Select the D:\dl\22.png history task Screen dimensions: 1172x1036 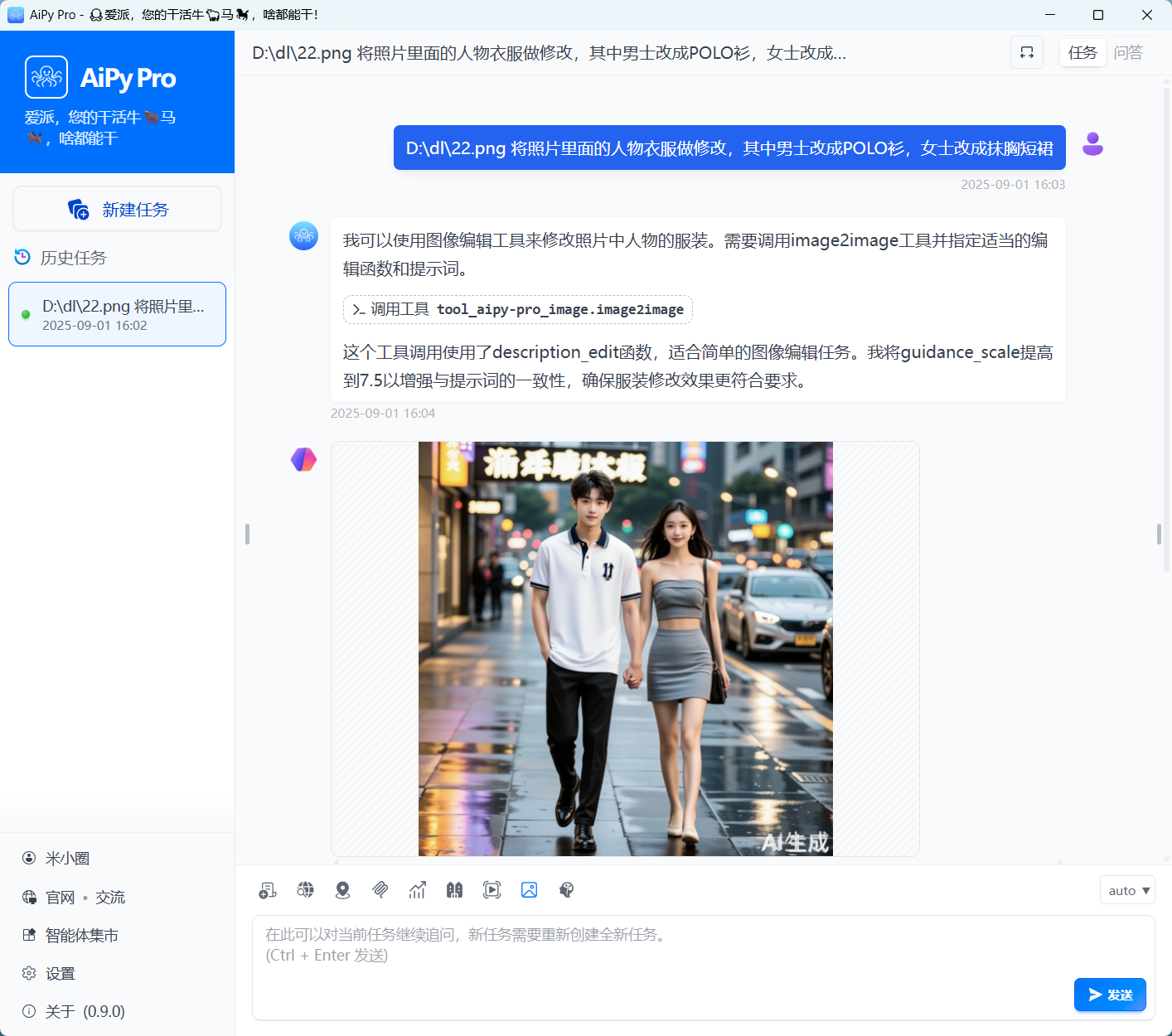click(x=118, y=314)
